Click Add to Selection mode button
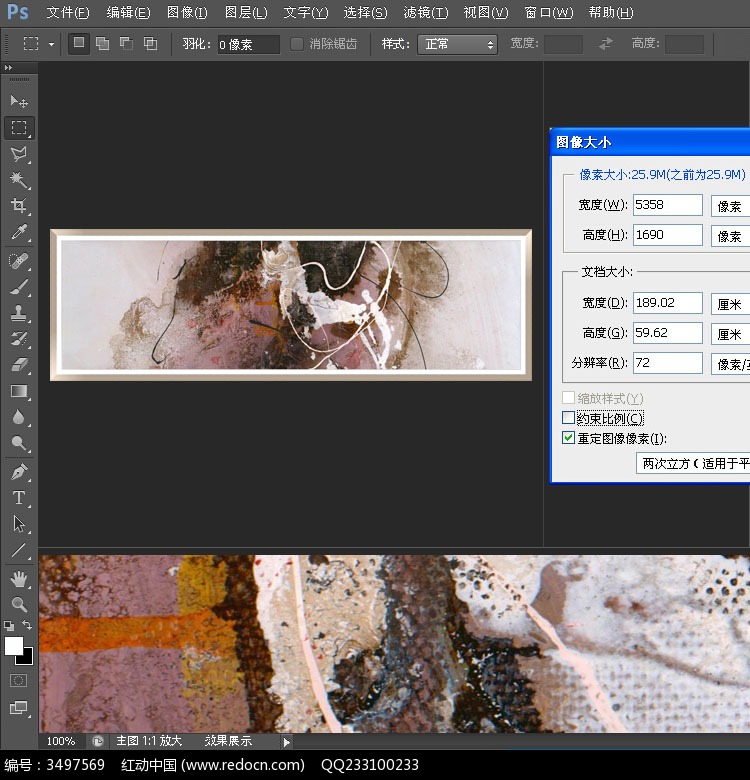This screenshot has height=780, width=750. click(x=102, y=44)
